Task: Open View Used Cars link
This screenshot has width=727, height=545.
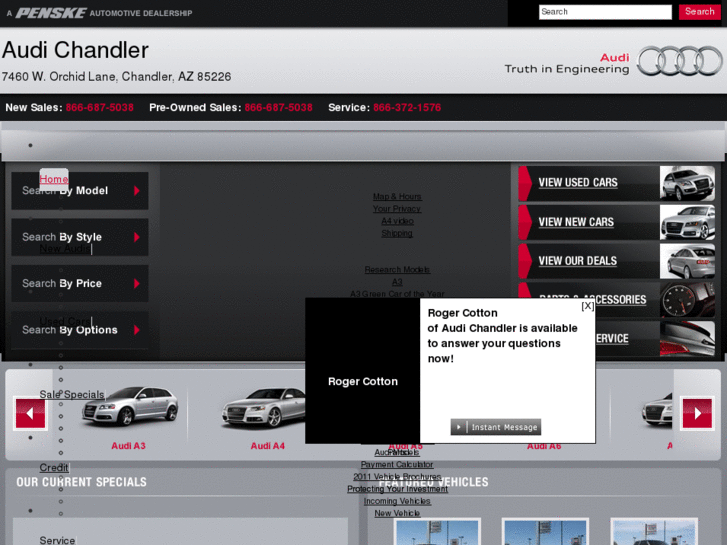Action: tap(578, 183)
